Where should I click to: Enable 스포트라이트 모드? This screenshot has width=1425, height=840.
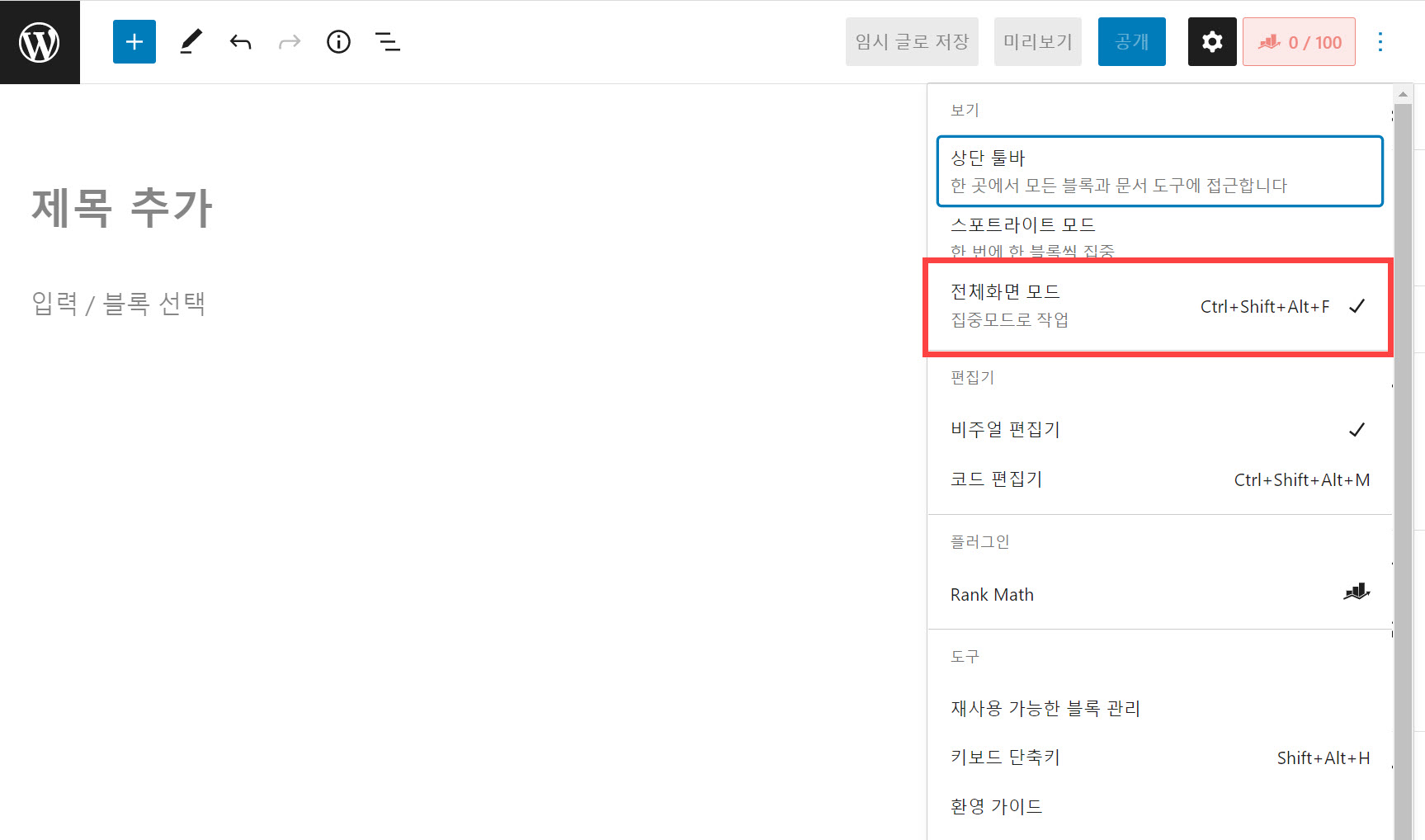click(x=1024, y=224)
